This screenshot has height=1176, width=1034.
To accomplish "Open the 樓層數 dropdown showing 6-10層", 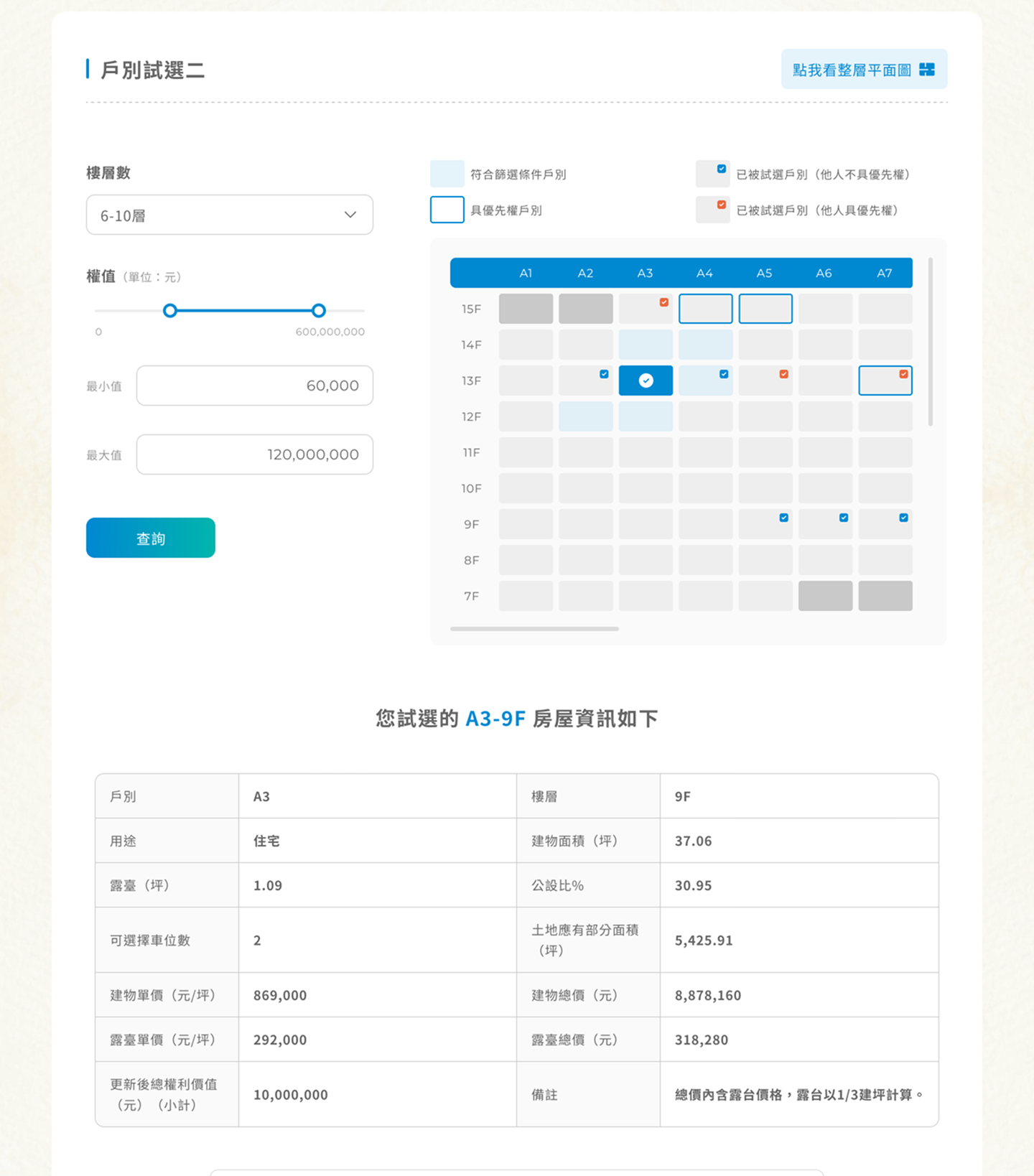I will 230,215.
